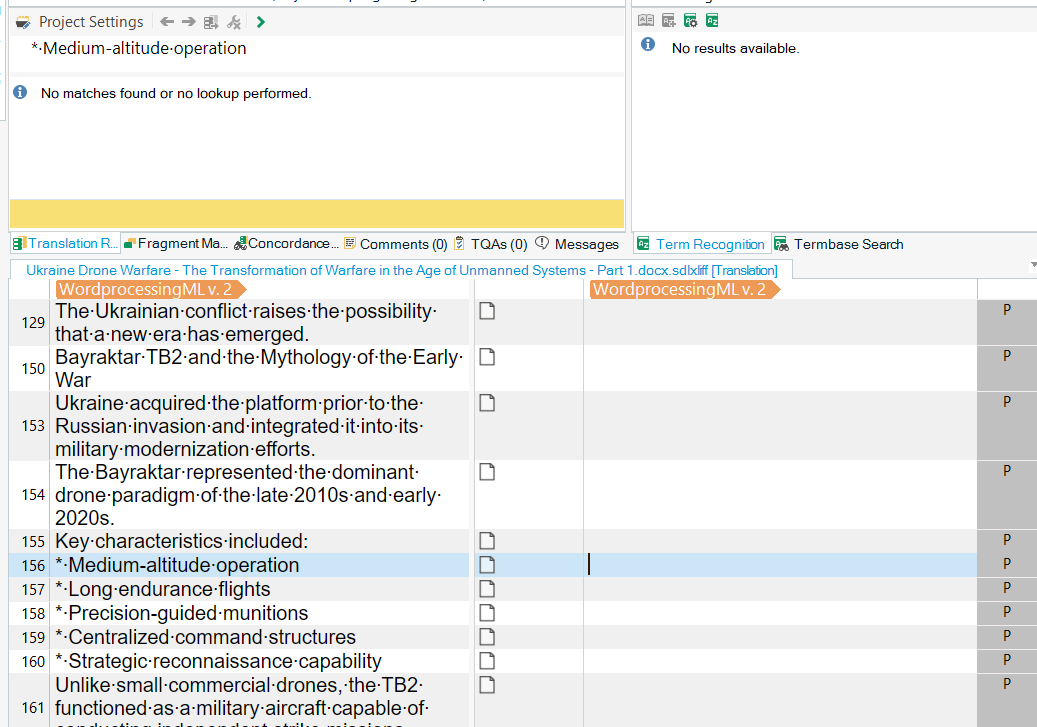Click target cell of segment 156
The height and width of the screenshot is (727, 1037).
tap(780, 565)
